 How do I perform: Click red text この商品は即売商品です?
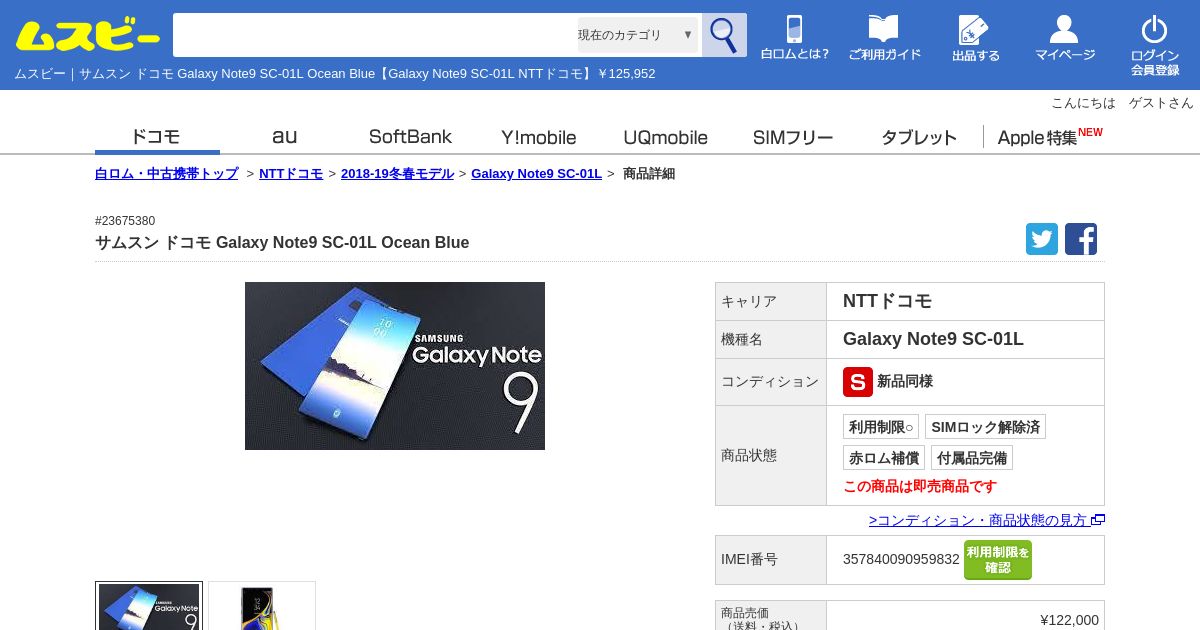[920, 486]
